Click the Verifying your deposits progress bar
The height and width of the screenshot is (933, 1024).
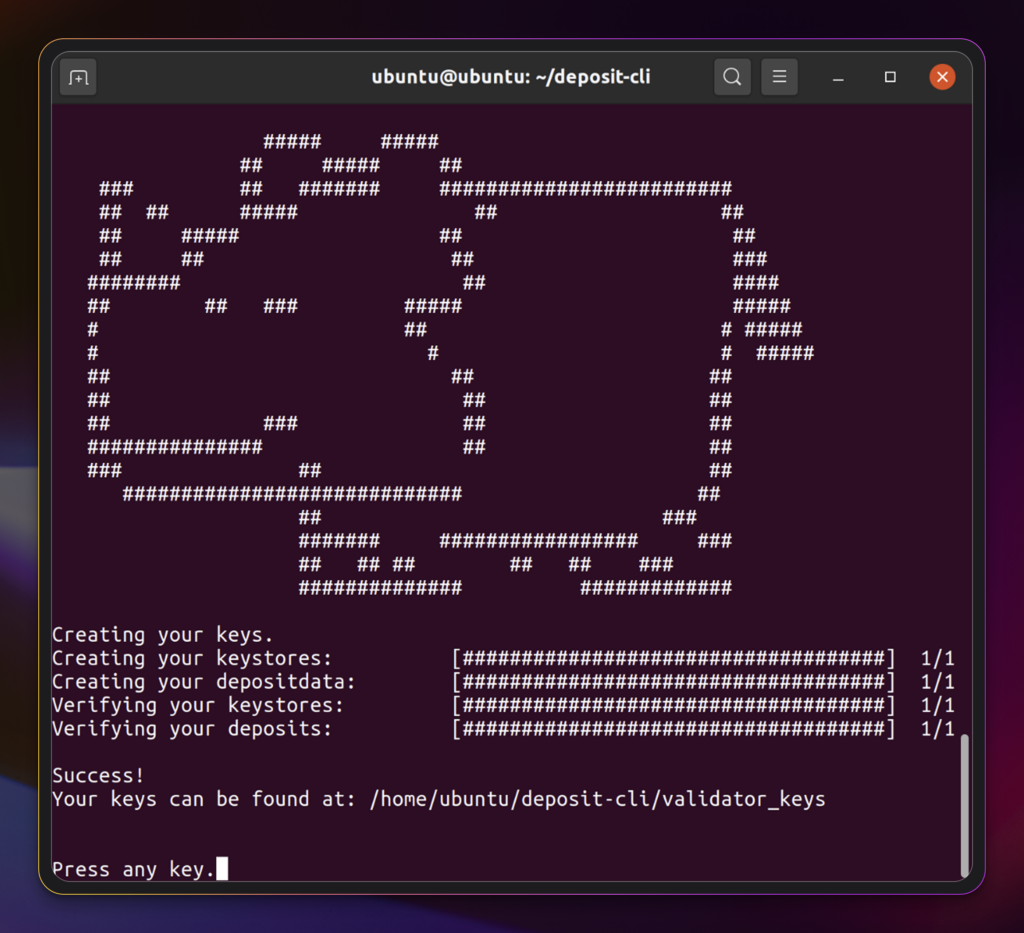(673, 729)
